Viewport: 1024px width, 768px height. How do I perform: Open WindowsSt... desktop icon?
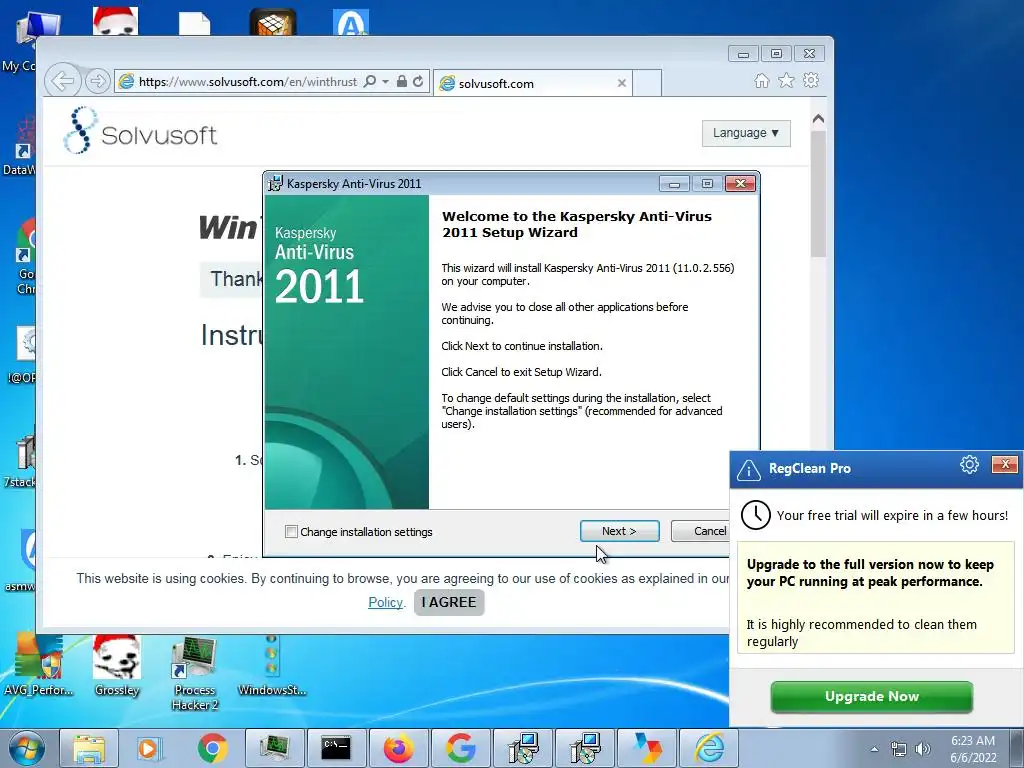point(272,666)
